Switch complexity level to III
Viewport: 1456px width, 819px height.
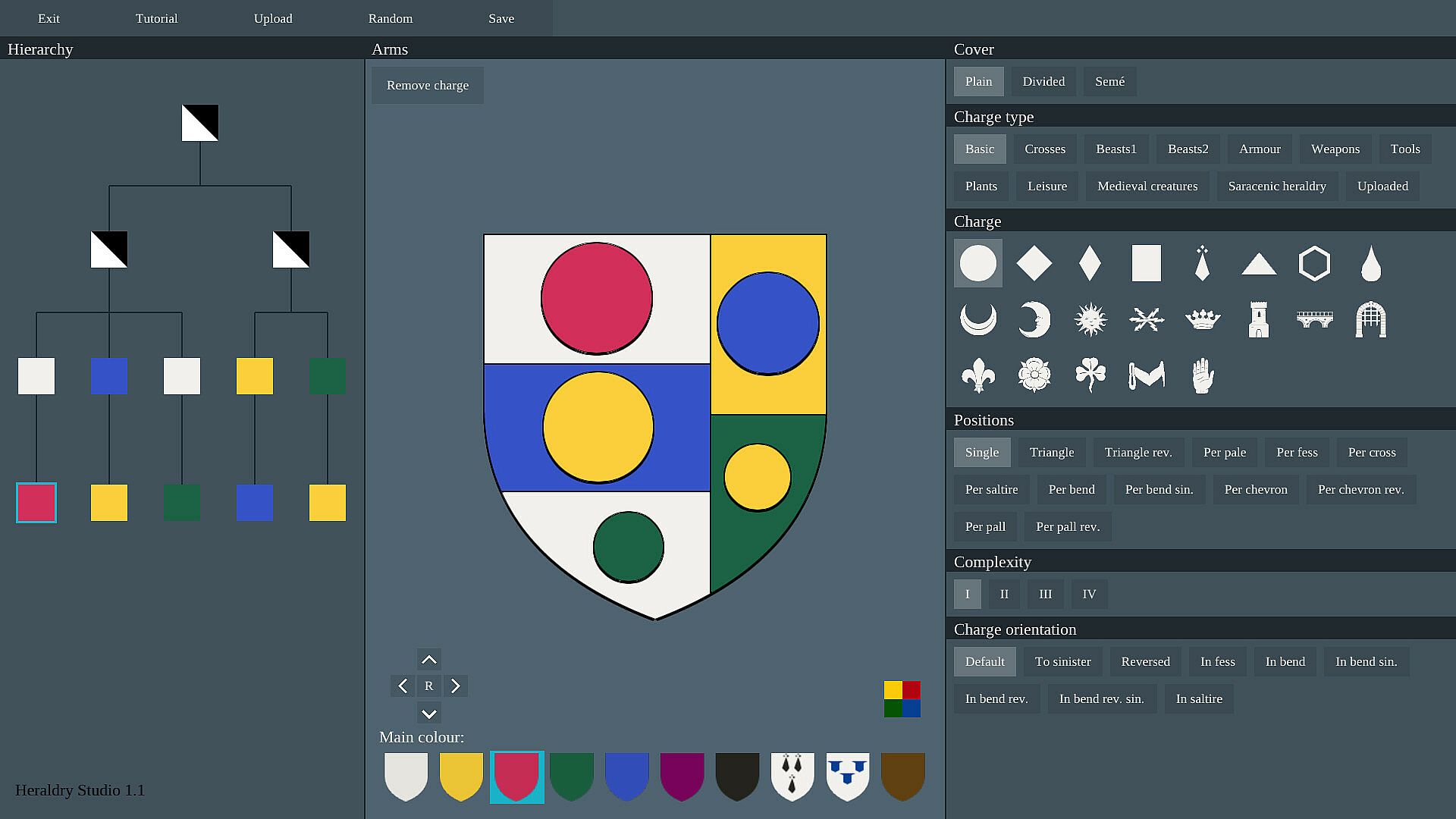1045,594
